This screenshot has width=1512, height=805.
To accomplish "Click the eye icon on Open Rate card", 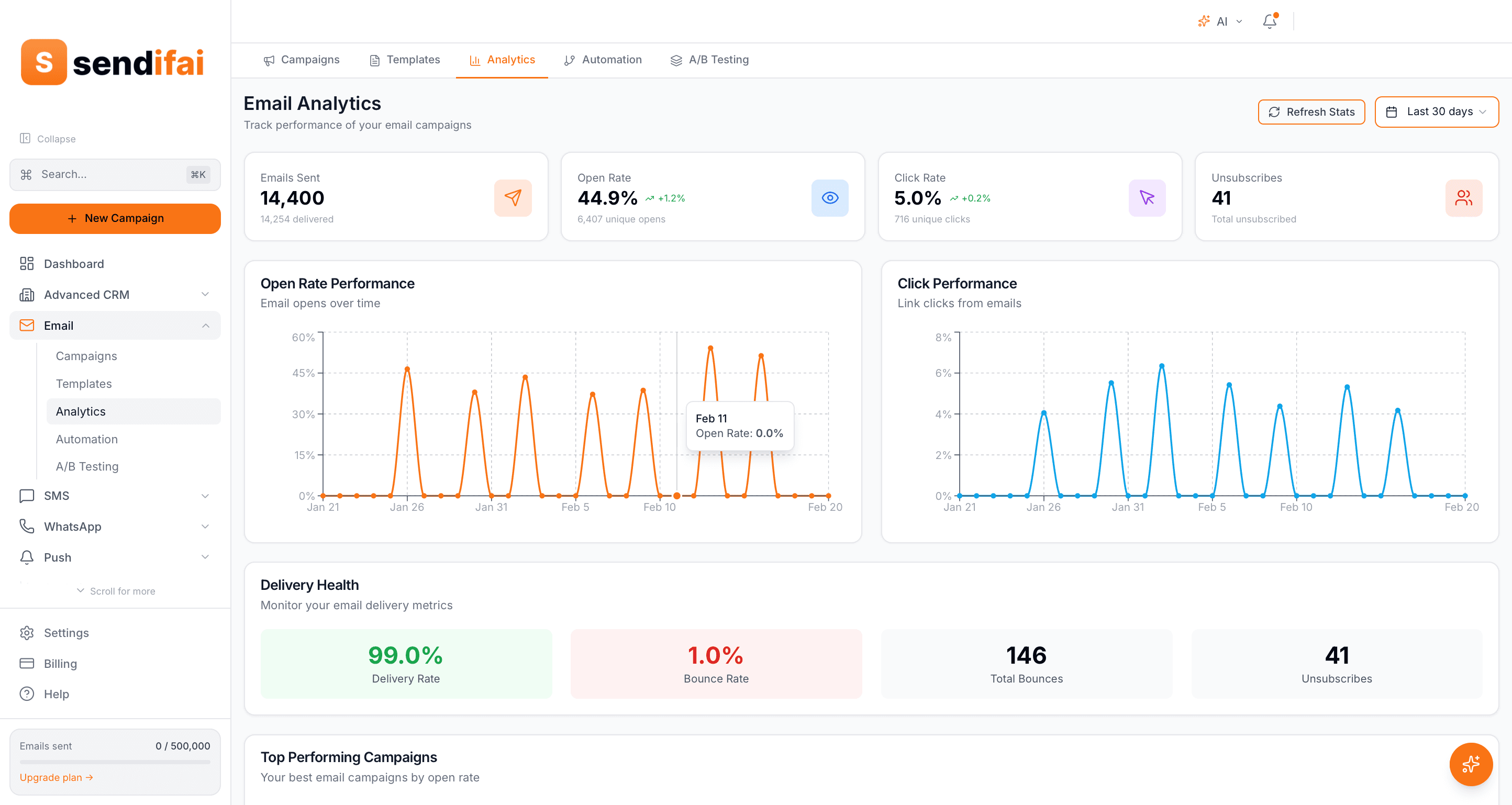I will pyautogui.click(x=829, y=198).
